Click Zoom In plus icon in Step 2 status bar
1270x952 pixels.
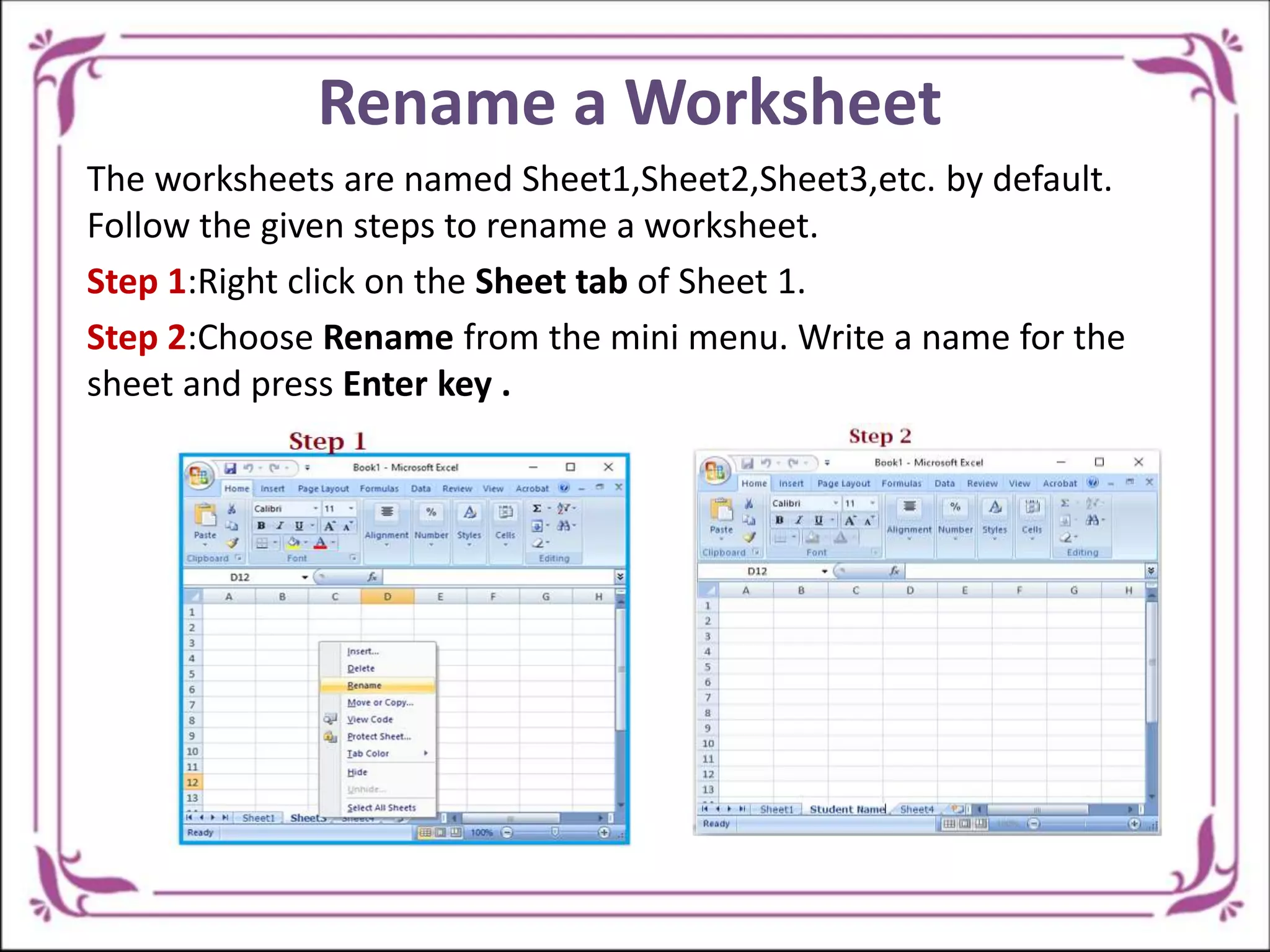pyautogui.click(x=1134, y=824)
